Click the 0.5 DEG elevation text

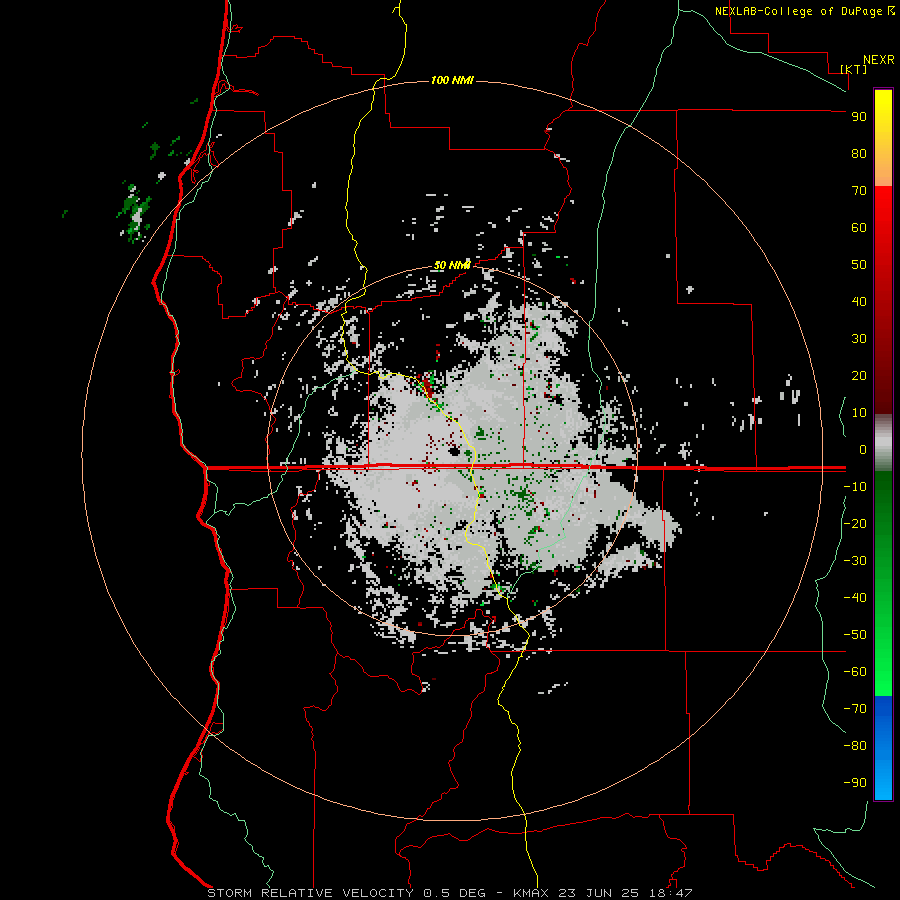click(454, 893)
